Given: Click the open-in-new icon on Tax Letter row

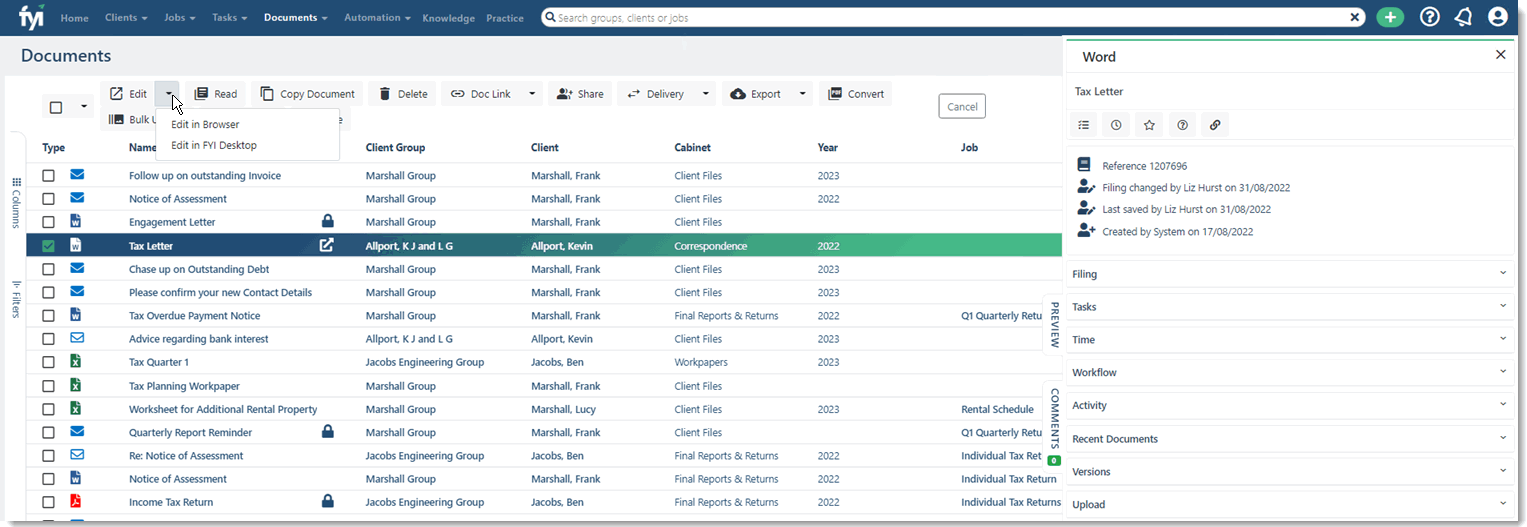Looking at the screenshot, I should coord(326,245).
